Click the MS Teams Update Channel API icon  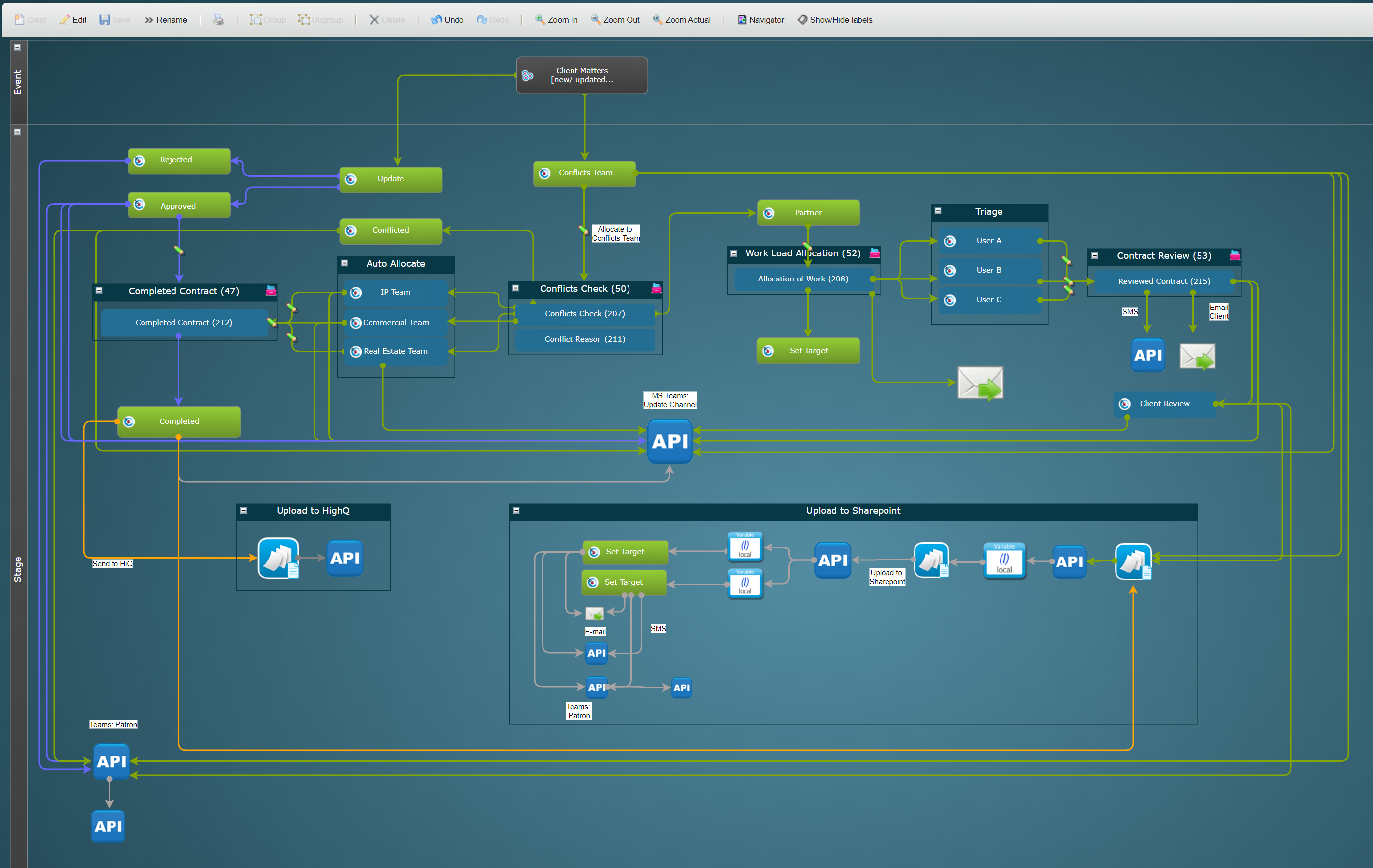tap(670, 441)
